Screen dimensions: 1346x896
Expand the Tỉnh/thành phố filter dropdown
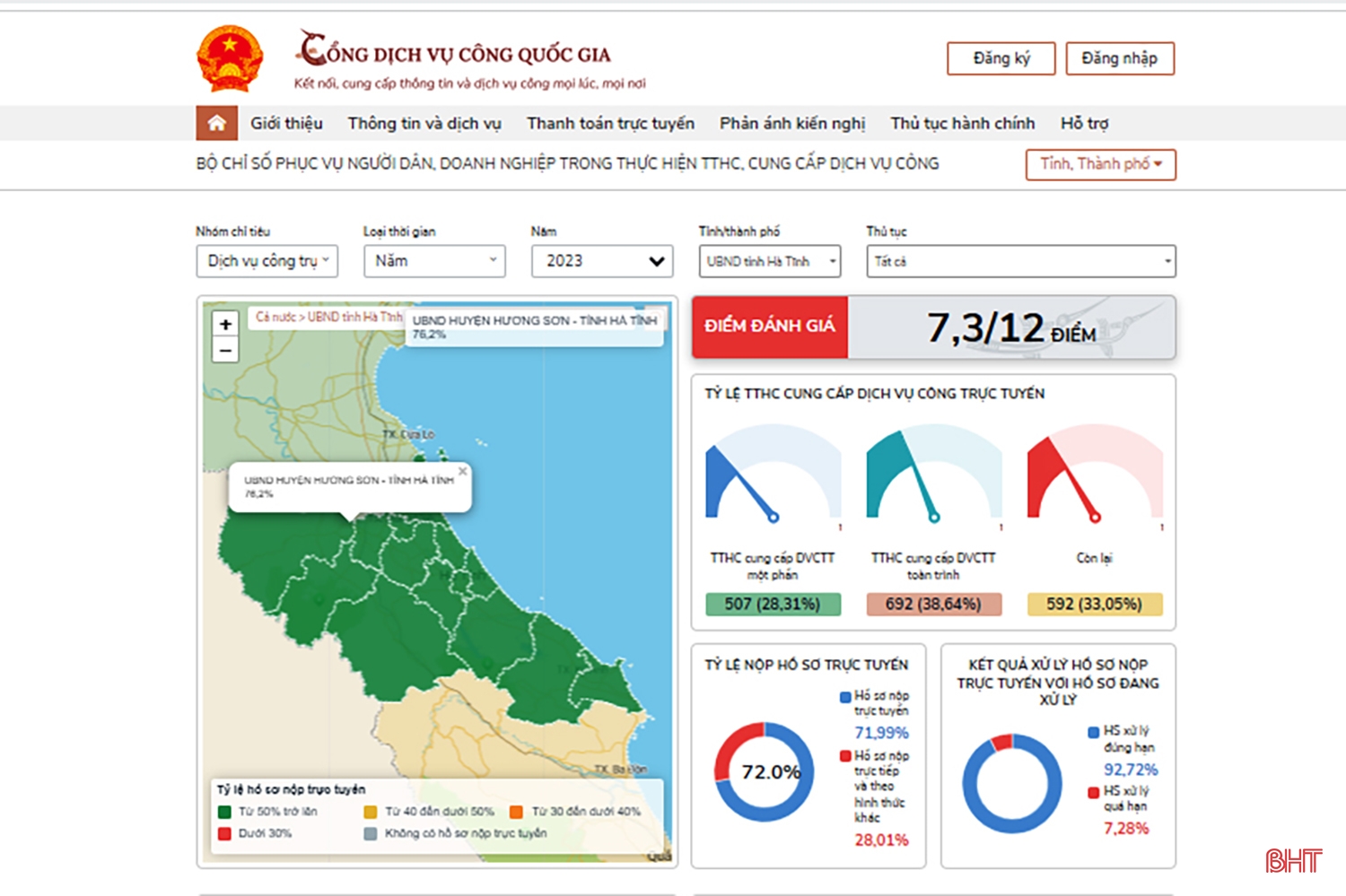coord(769,261)
